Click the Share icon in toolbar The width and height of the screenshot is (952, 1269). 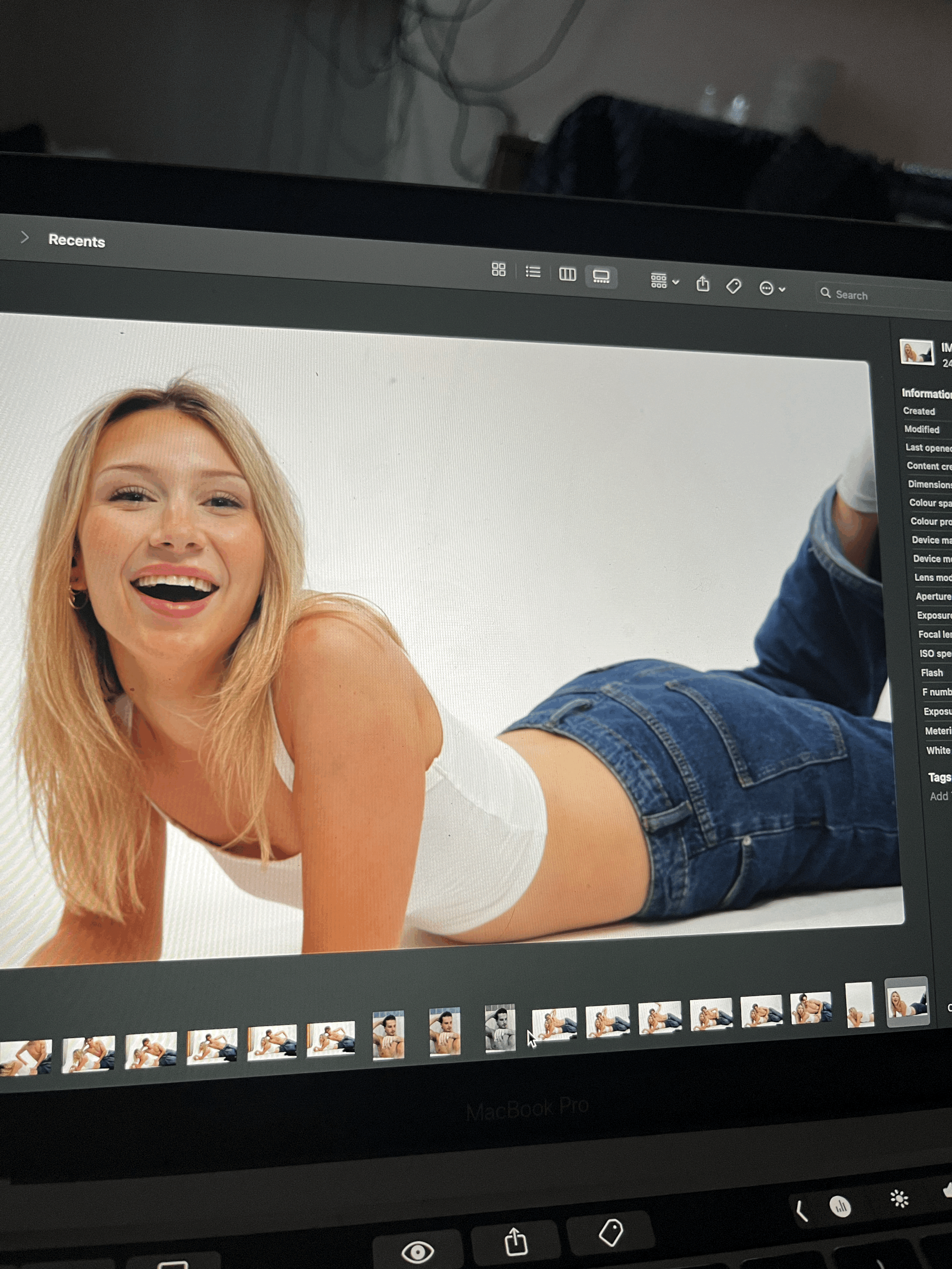click(x=702, y=283)
